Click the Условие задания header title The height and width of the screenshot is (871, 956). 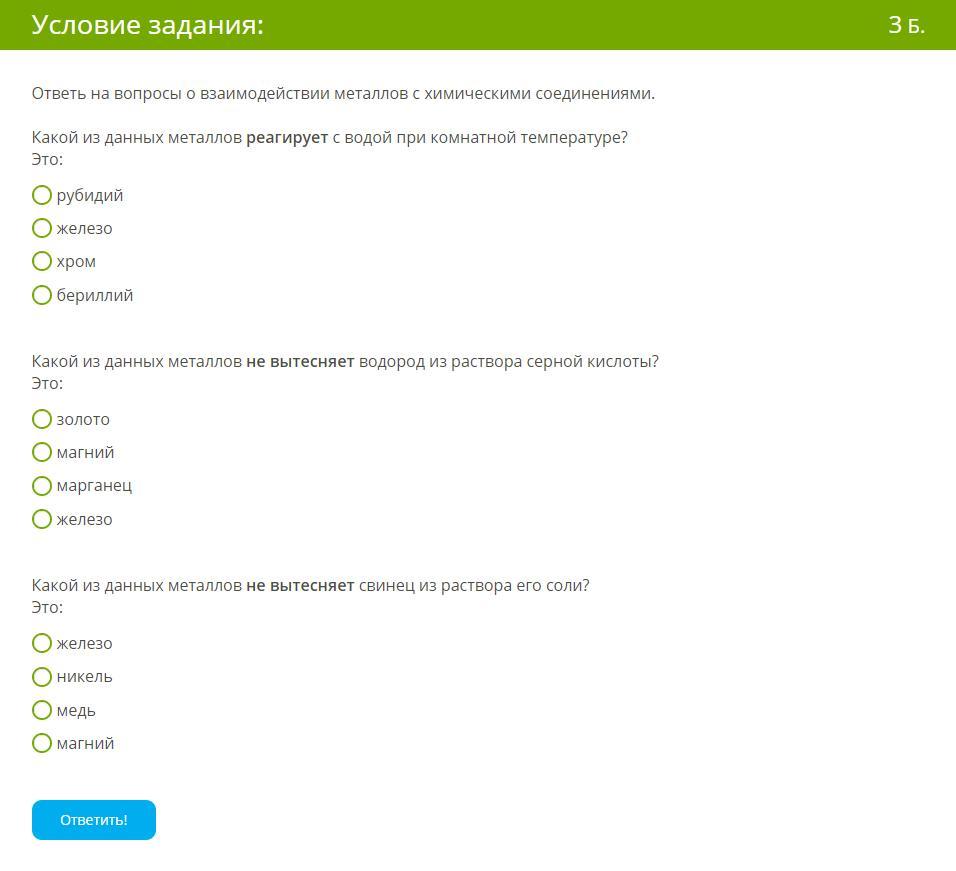[148, 25]
